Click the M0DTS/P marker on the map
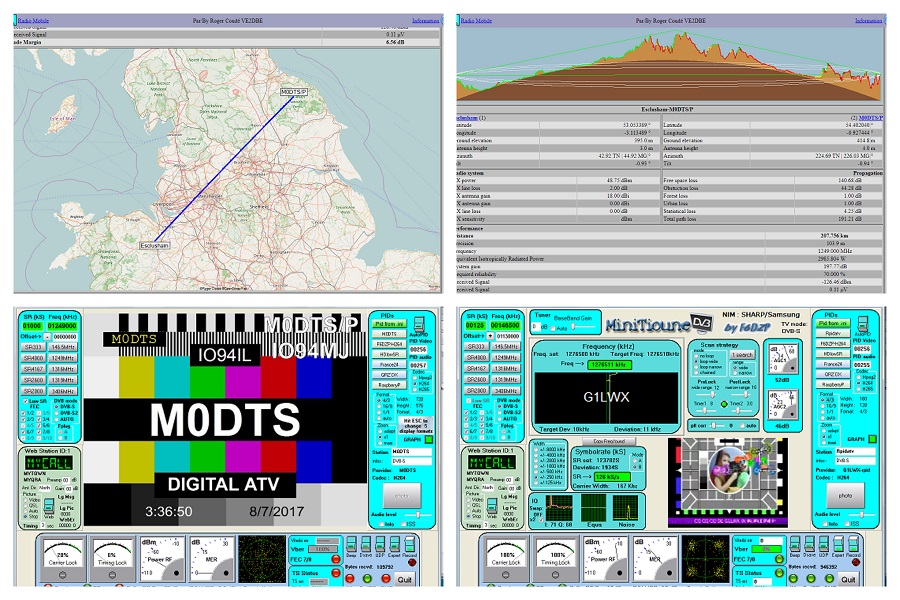 pyautogui.click(x=294, y=92)
